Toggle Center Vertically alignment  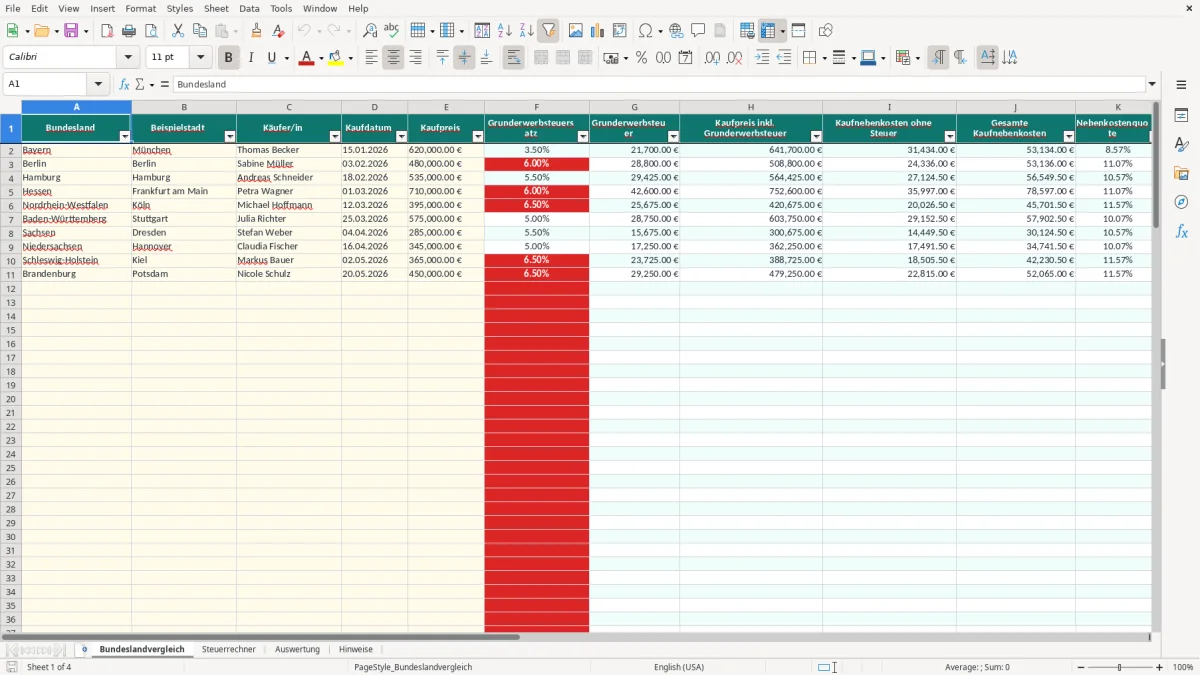(x=464, y=58)
